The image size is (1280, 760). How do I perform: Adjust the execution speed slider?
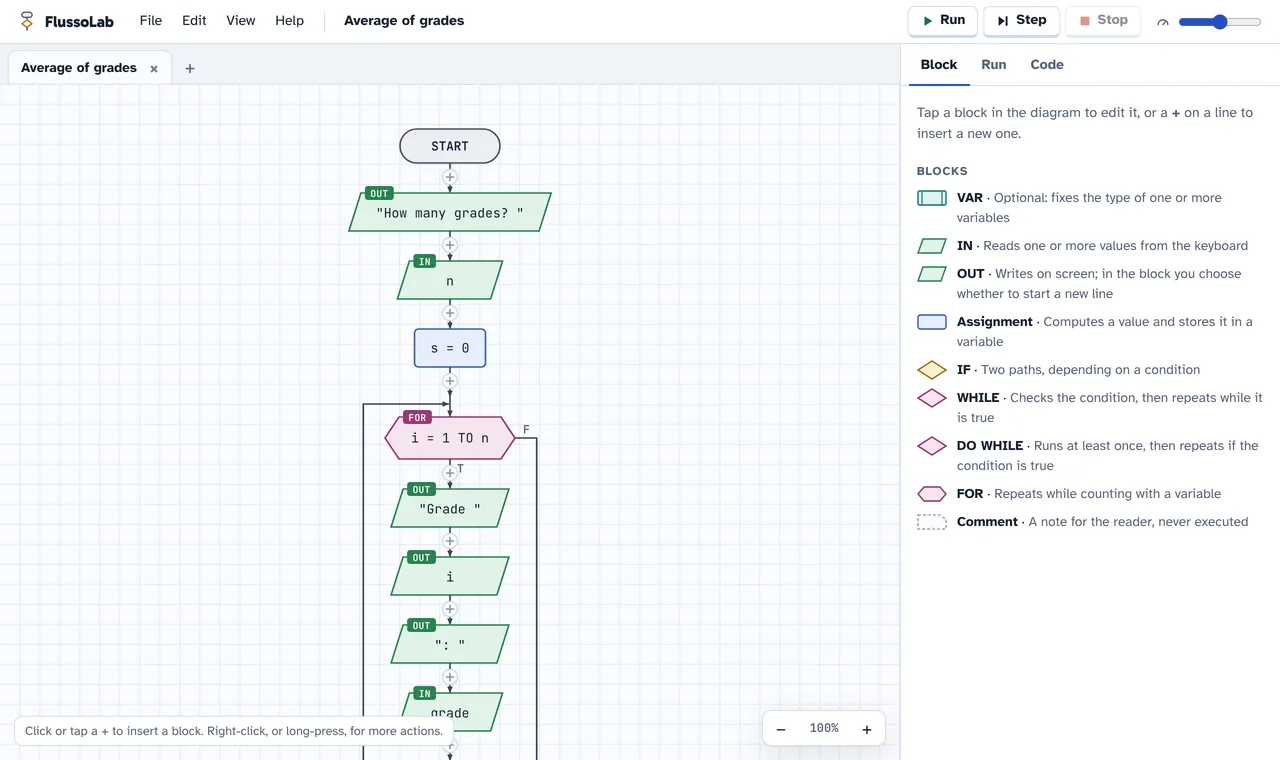tap(1220, 22)
